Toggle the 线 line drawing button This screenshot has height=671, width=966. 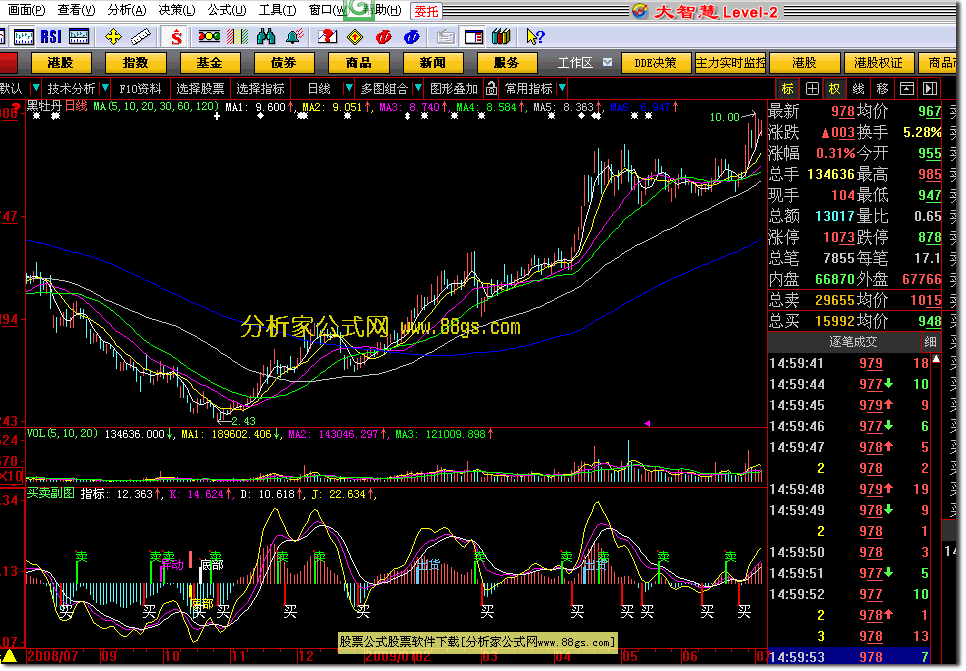click(x=858, y=89)
